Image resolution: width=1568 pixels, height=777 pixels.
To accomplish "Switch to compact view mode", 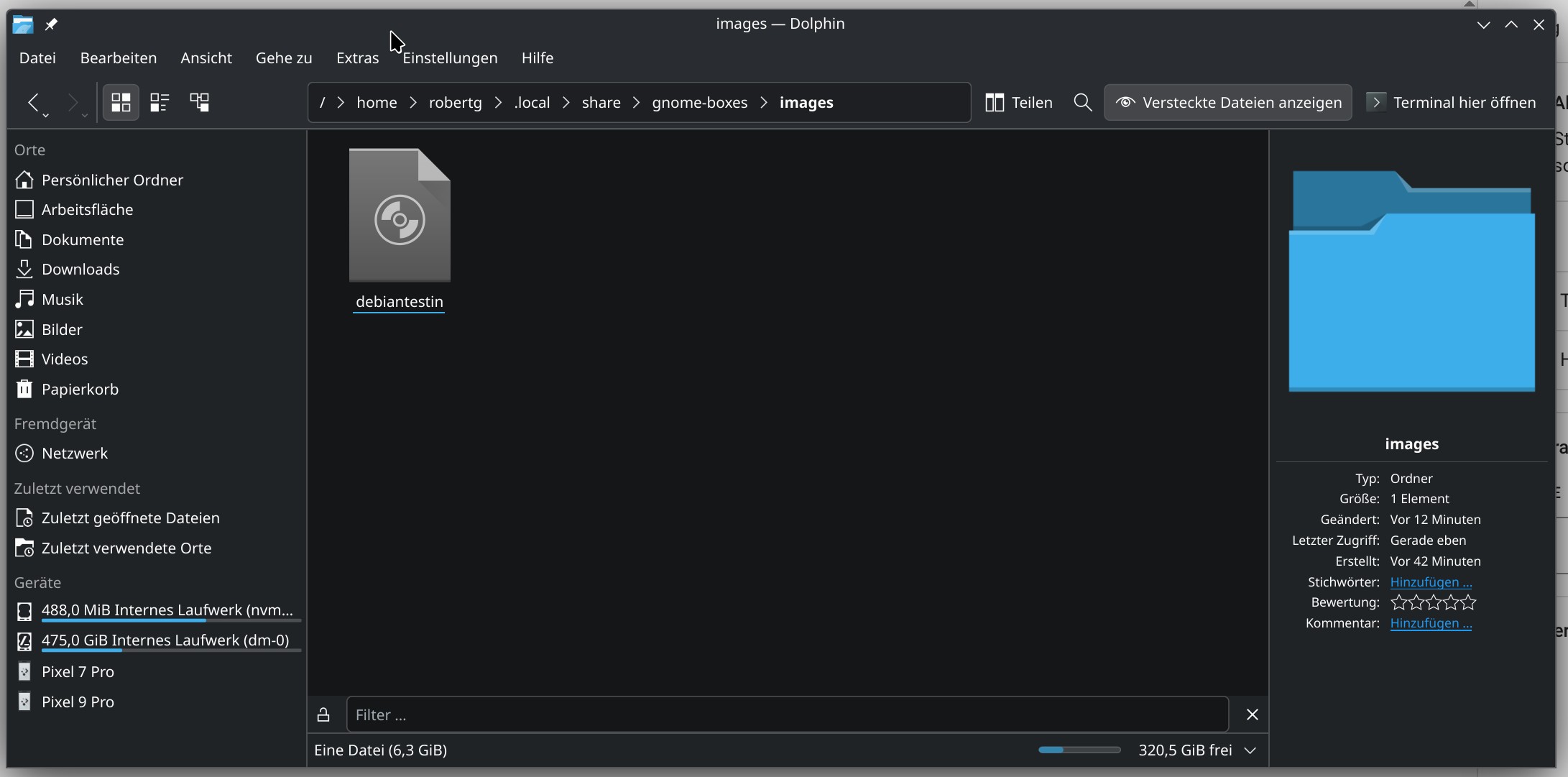I will pyautogui.click(x=160, y=102).
